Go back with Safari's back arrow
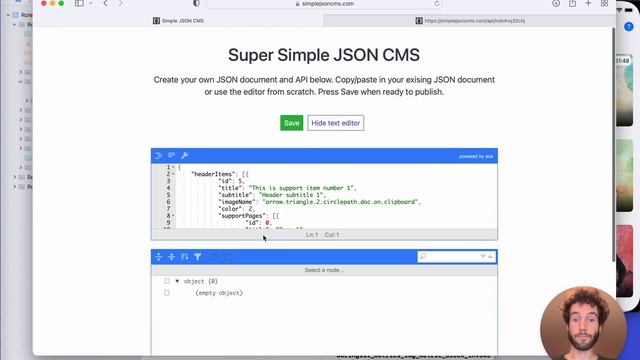This screenshot has height=360, width=640. pyautogui.click(x=105, y=3)
